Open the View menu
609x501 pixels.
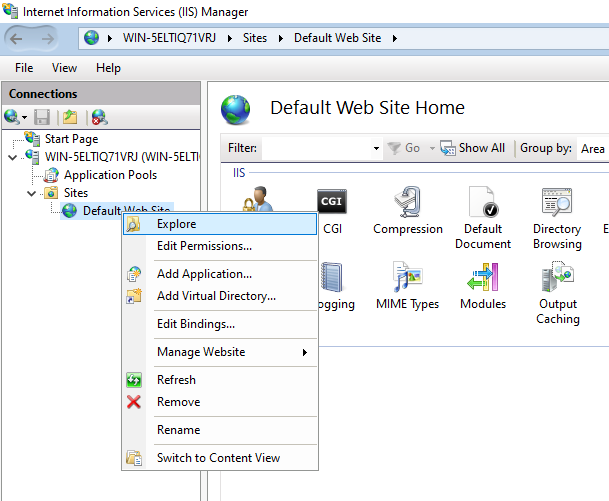pos(64,68)
